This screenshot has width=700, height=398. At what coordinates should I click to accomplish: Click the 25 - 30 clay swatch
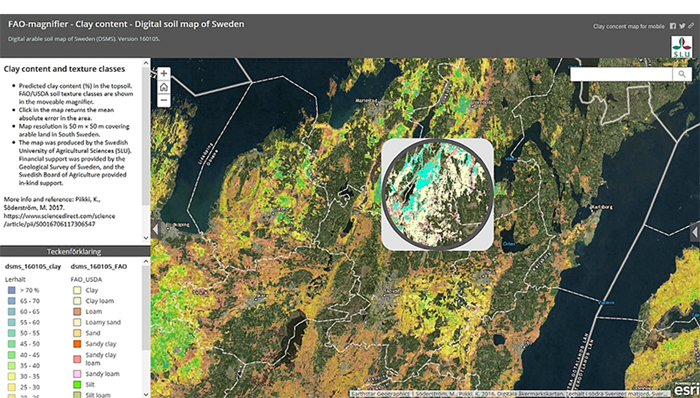(x=12, y=387)
